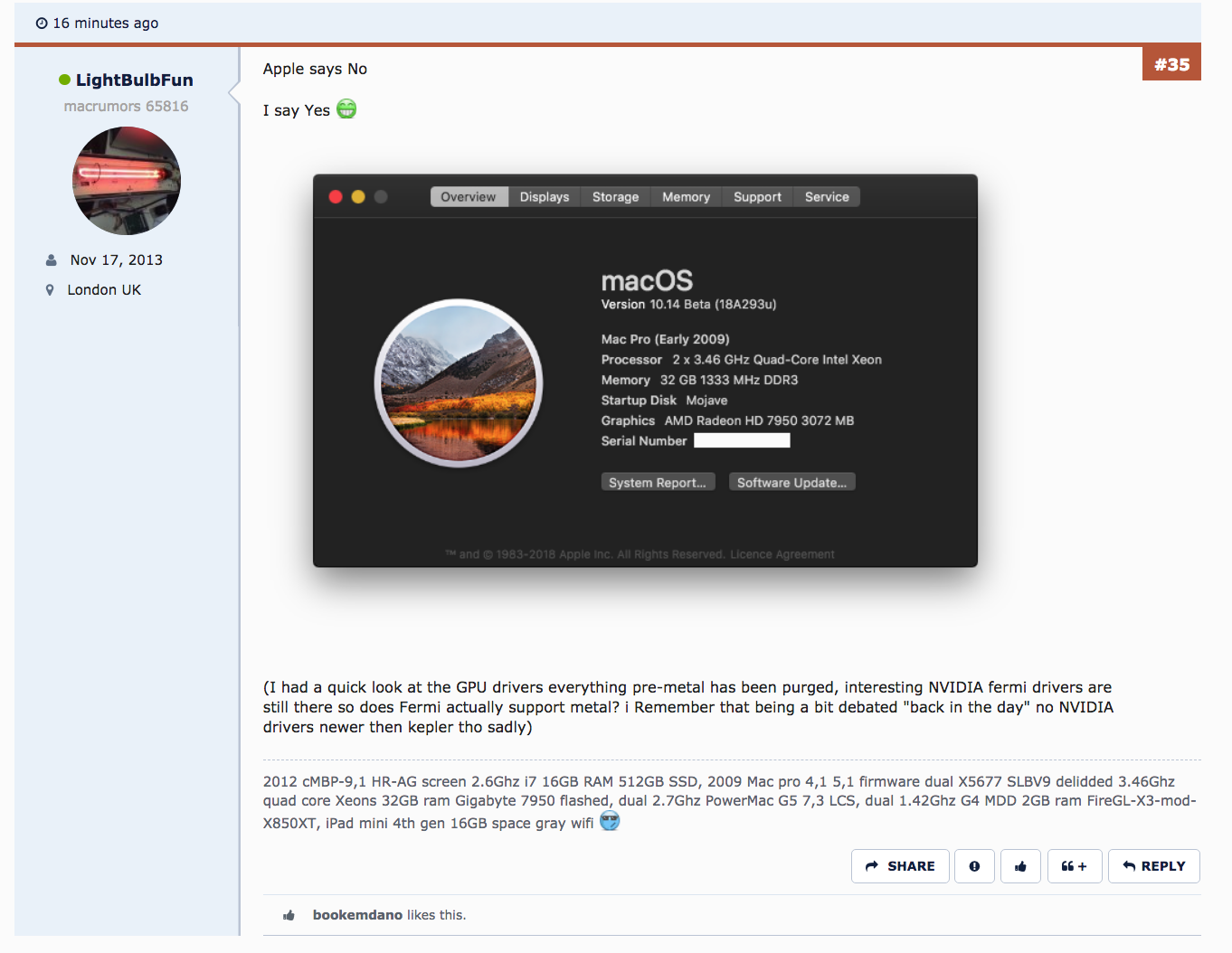This screenshot has height=953, width=1232.
Task: Click the paragraph about NVIDIA Fermi drivers
Action: [x=688, y=707]
